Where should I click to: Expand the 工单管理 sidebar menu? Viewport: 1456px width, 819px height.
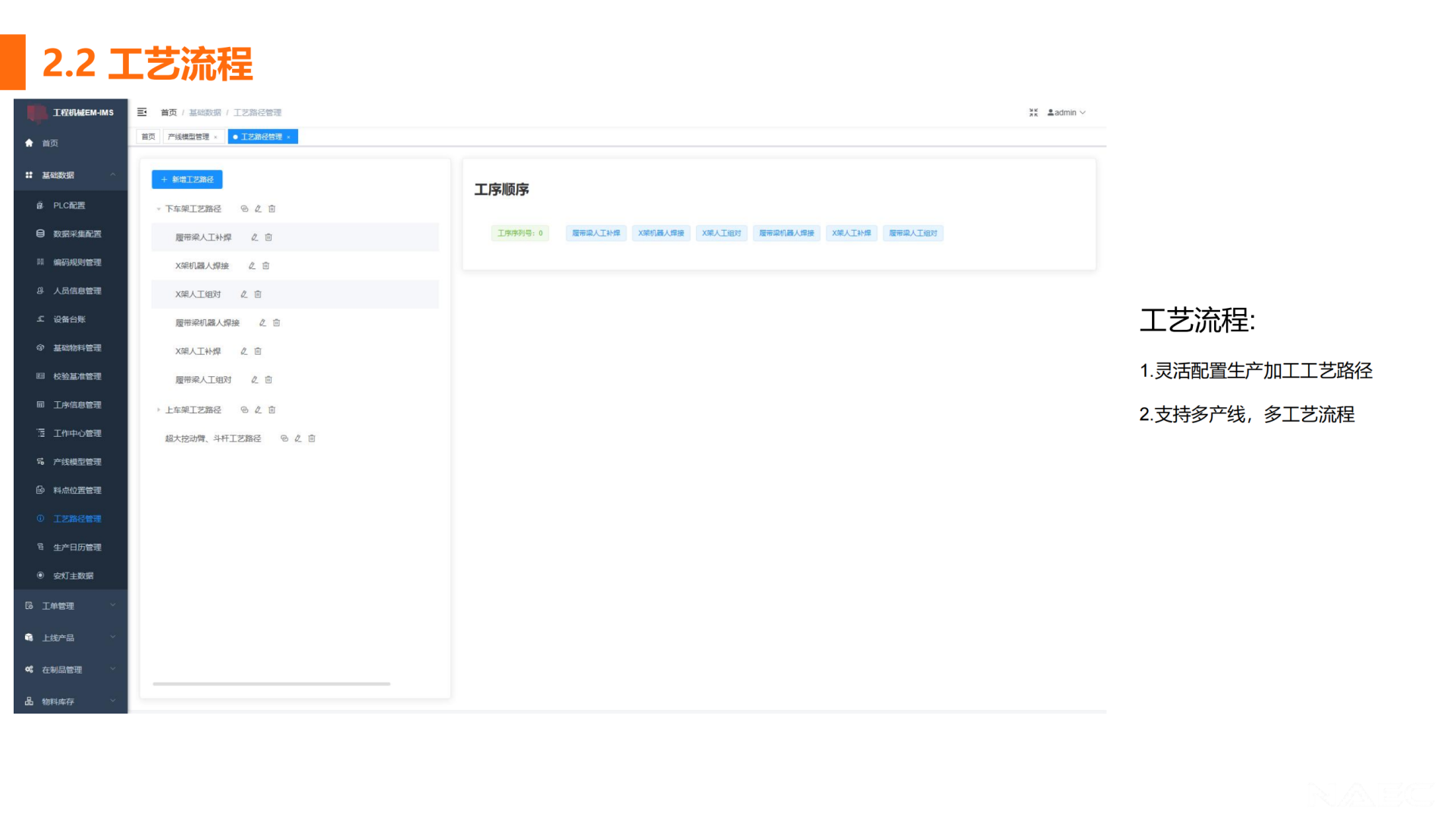pyautogui.click(x=71, y=605)
